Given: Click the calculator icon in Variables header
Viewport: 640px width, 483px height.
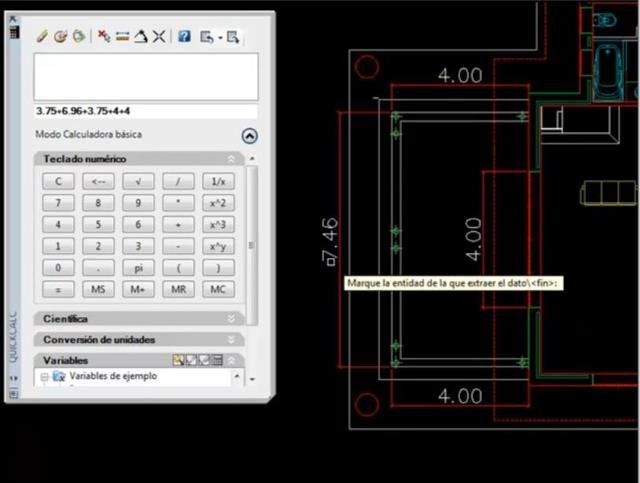Looking at the screenshot, I should pyautogui.click(x=218, y=360).
